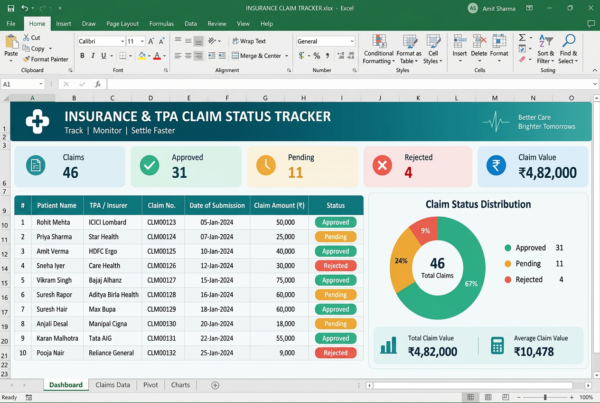Open the borders dropdown arrow
Screen dimensions: 600x403
click(130, 56)
